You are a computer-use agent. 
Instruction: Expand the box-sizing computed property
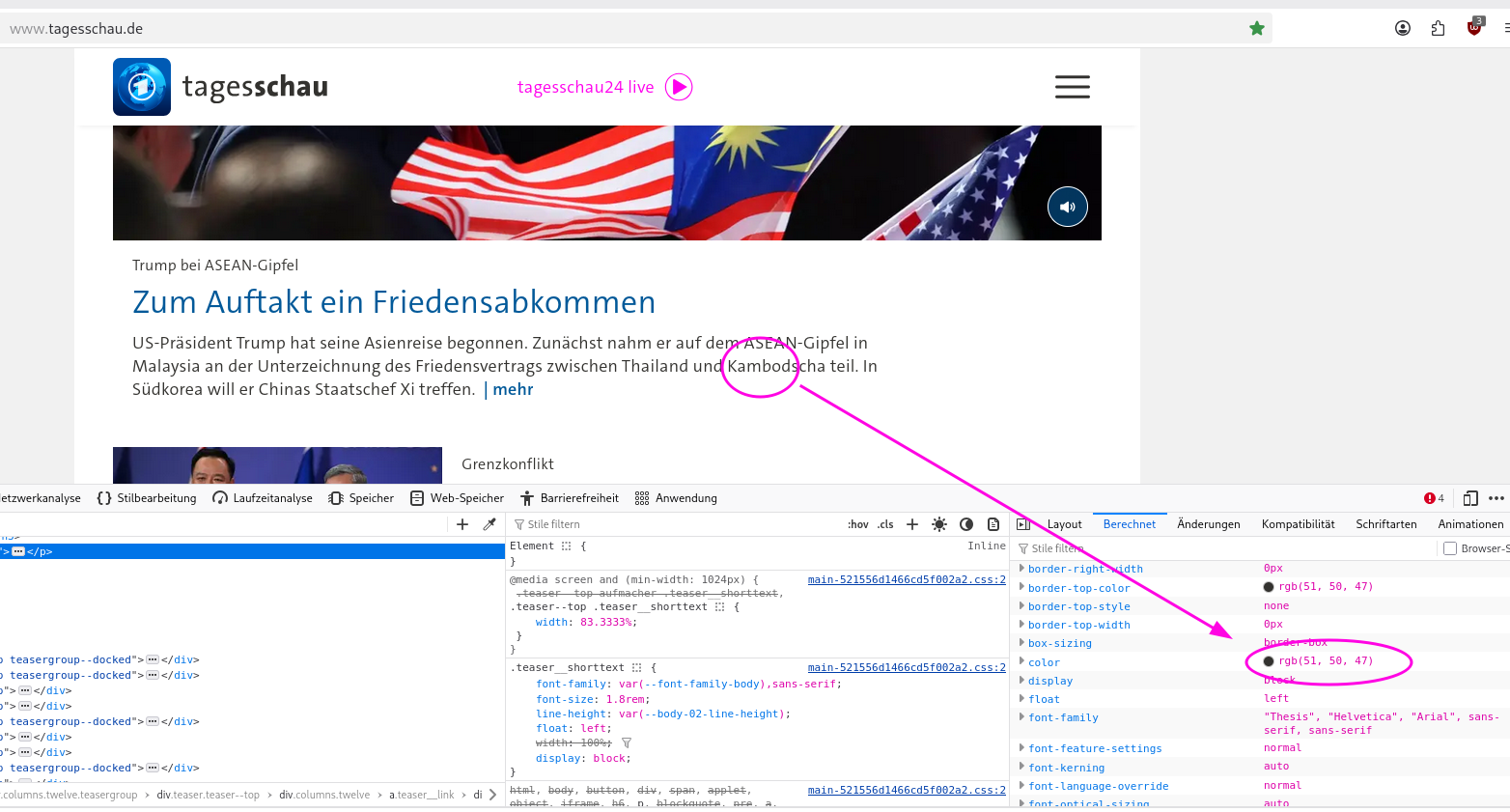click(1021, 642)
